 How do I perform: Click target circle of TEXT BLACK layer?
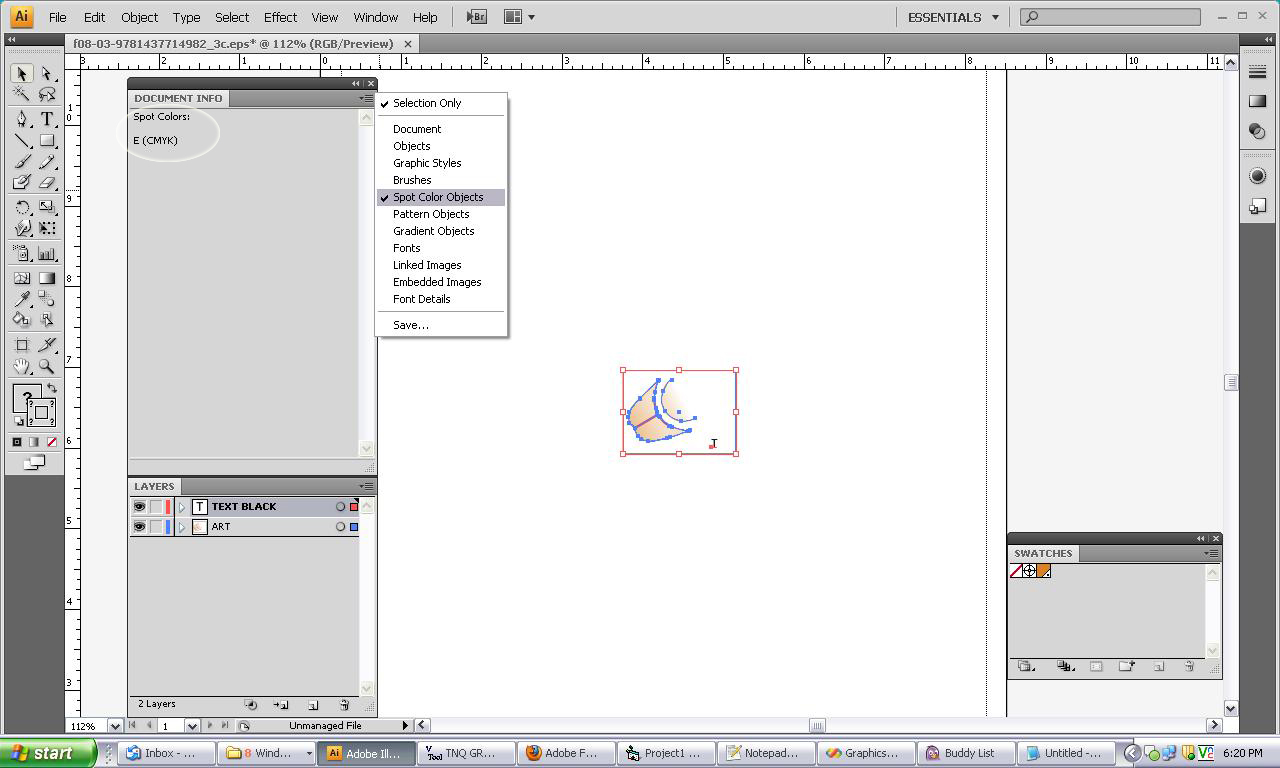click(340, 507)
